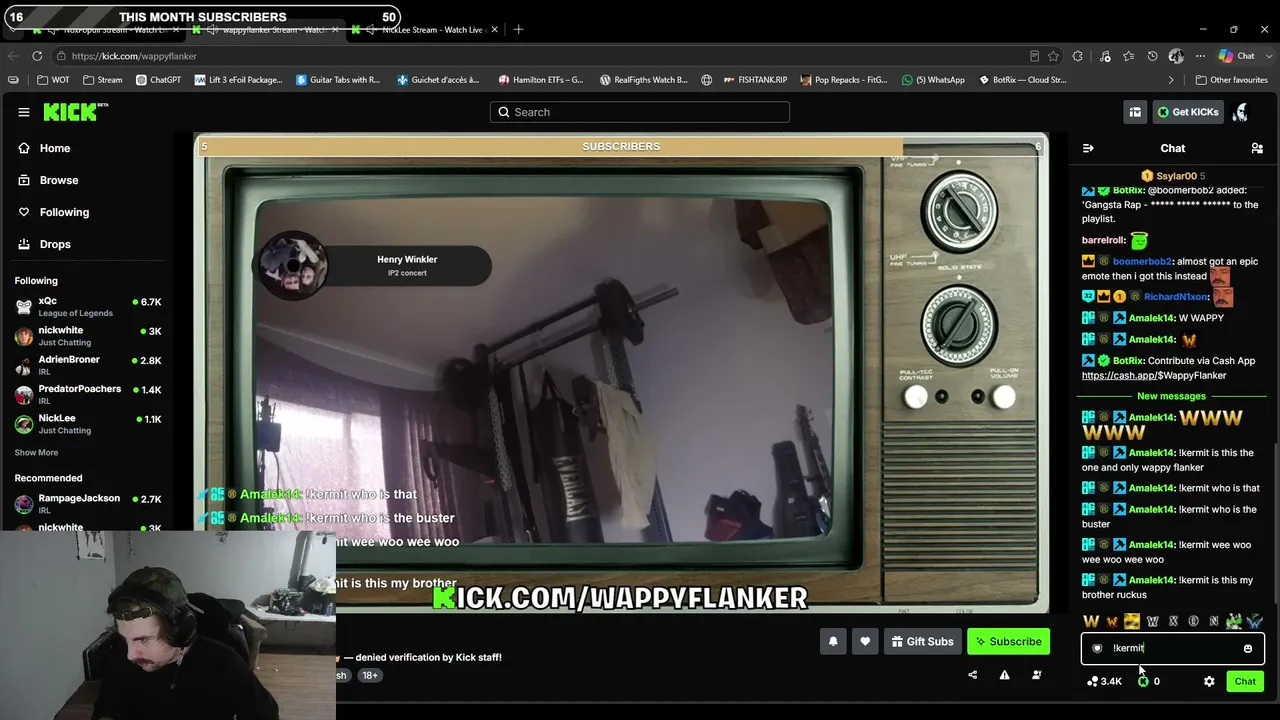Screen dimensions: 1280x720
Task: Open PredatorPoachers channel from Following list
Action: coord(88,394)
